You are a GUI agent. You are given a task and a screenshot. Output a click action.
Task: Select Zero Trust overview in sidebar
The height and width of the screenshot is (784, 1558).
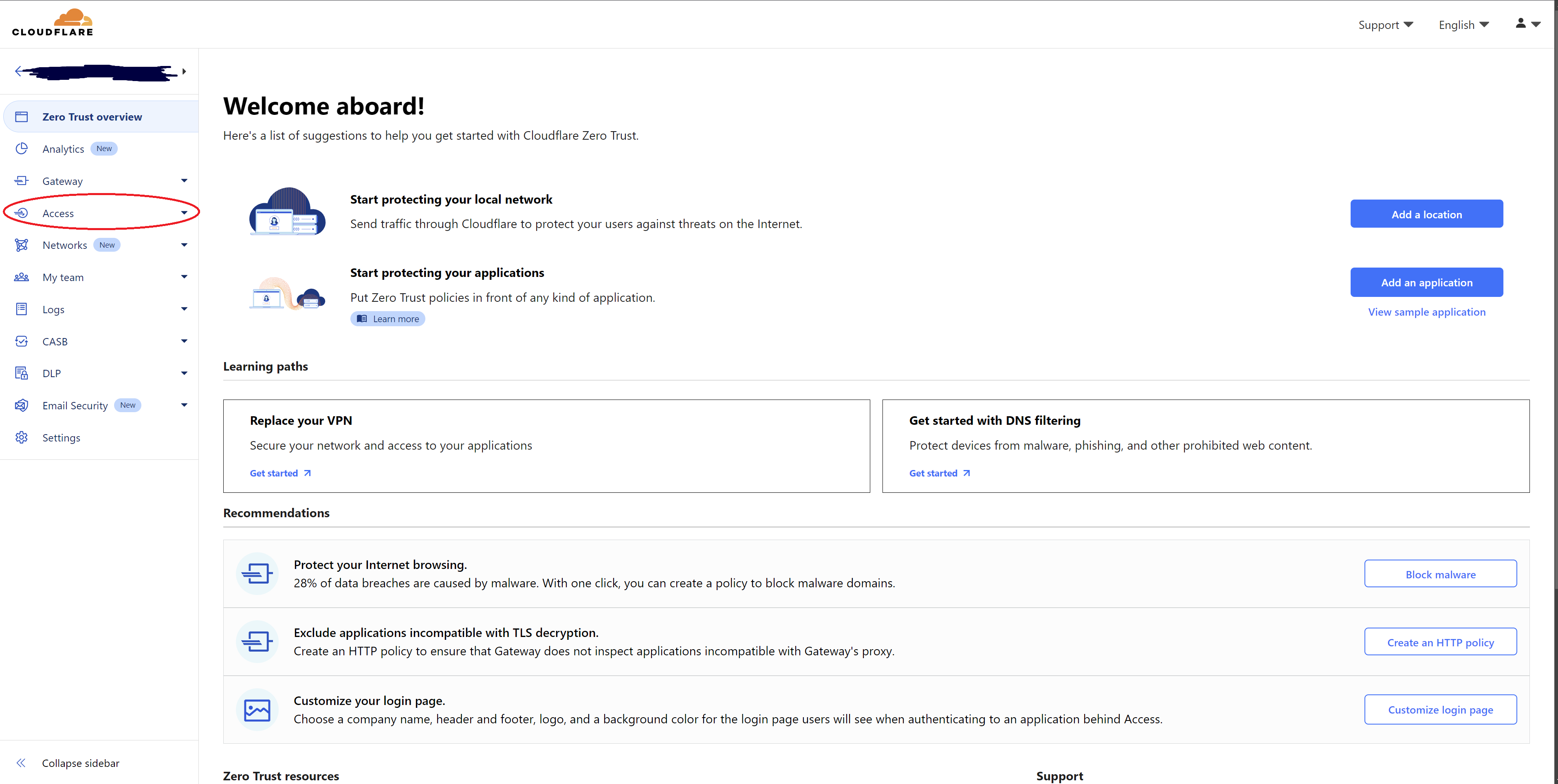92,116
